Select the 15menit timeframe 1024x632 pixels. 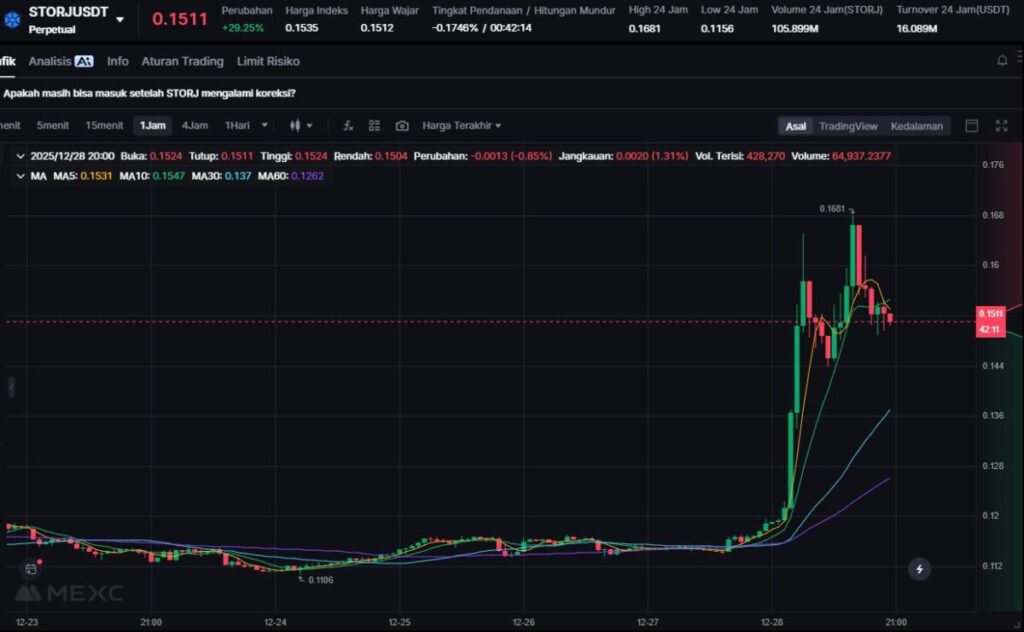click(x=104, y=126)
